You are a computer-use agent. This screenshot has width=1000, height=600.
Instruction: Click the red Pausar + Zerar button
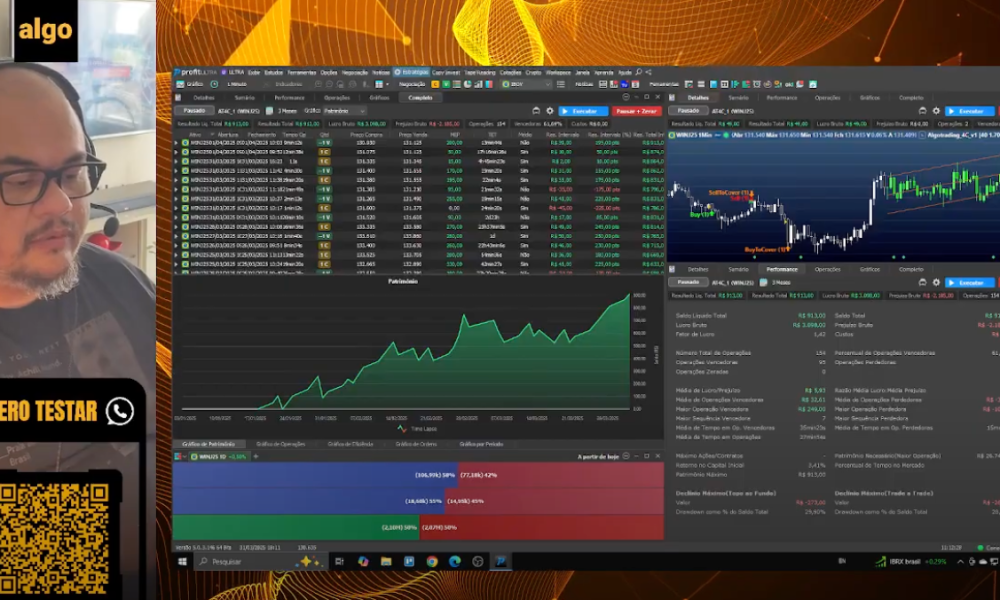click(x=637, y=111)
